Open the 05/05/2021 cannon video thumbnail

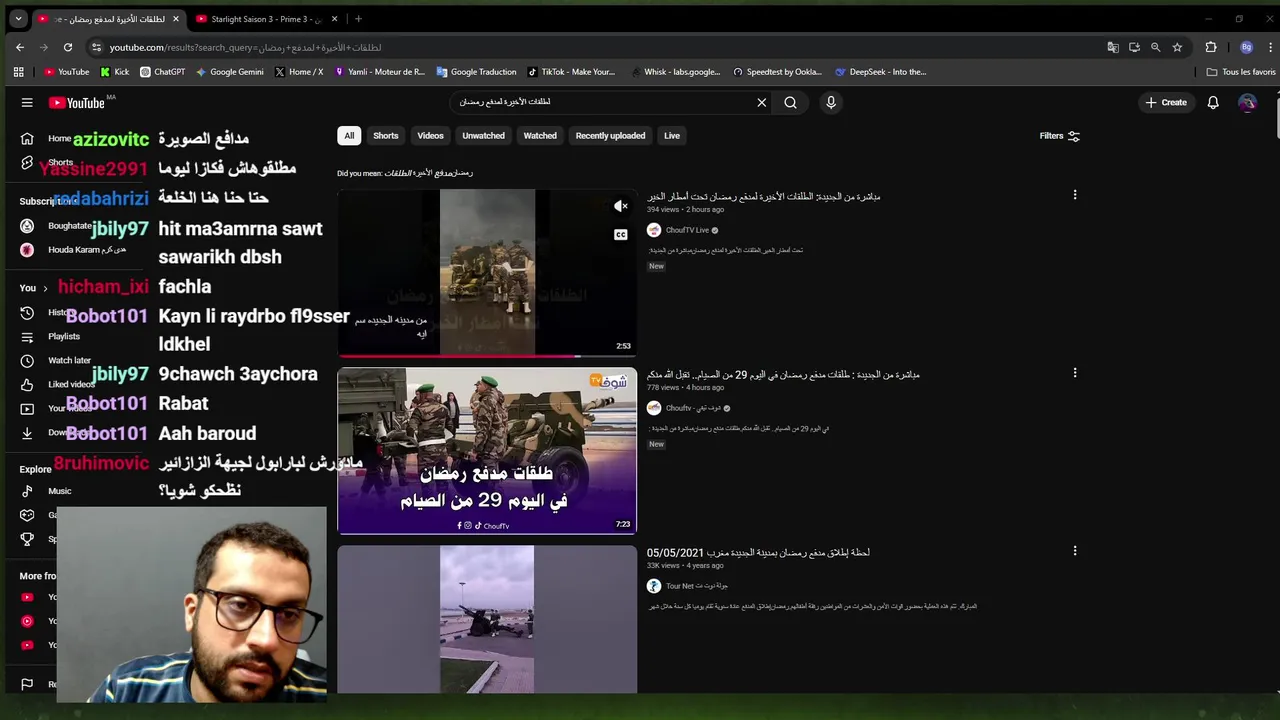tap(487, 619)
